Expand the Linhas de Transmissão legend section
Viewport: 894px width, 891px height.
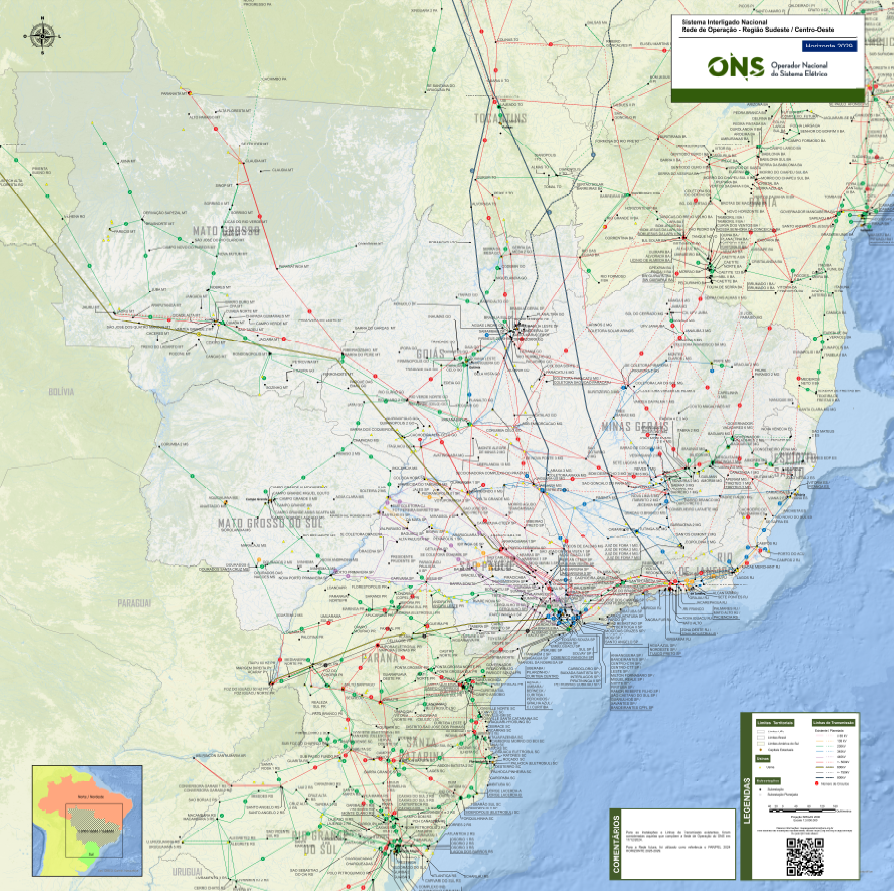tap(833, 723)
